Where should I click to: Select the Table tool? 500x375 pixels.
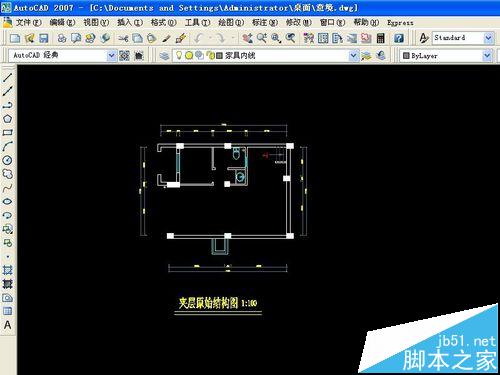pyautogui.click(x=7, y=311)
